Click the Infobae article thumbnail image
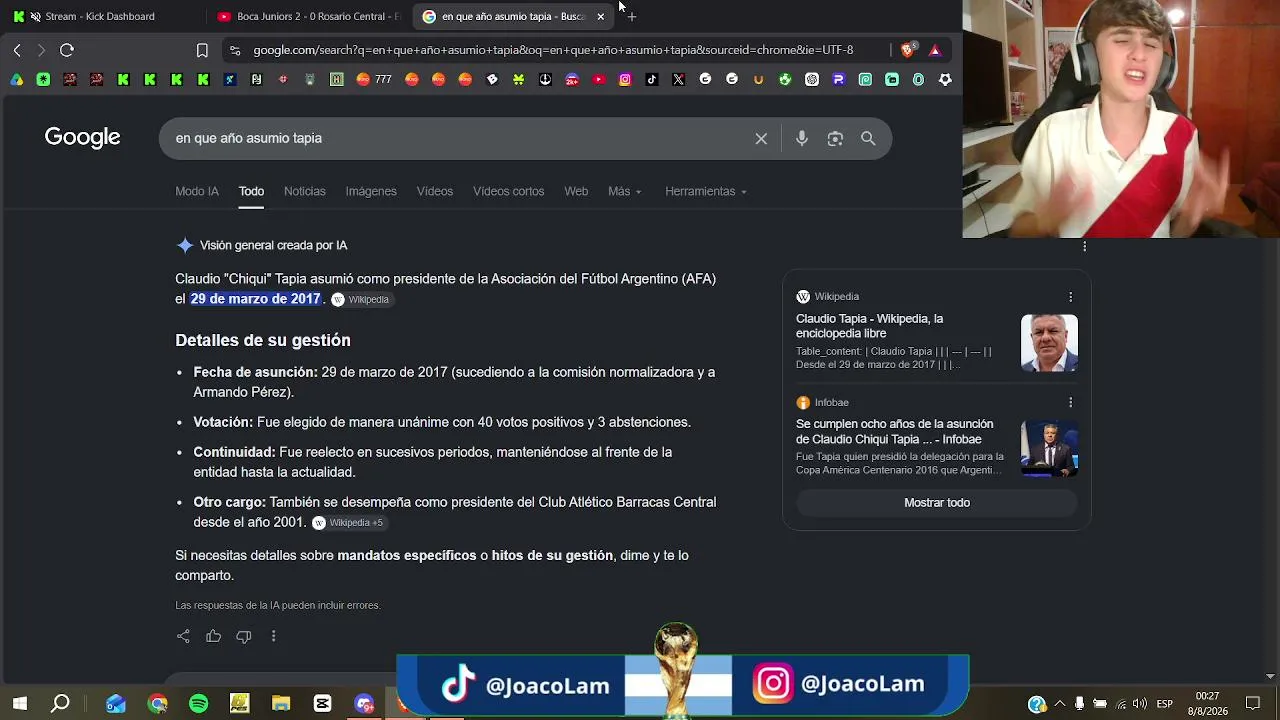This screenshot has height=720, width=1280. click(x=1049, y=449)
